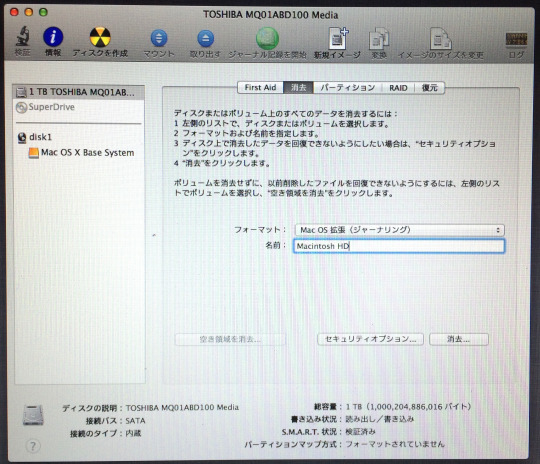Click the セキュリティオプション... button
The width and height of the screenshot is (540, 464).
tap(370, 339)
